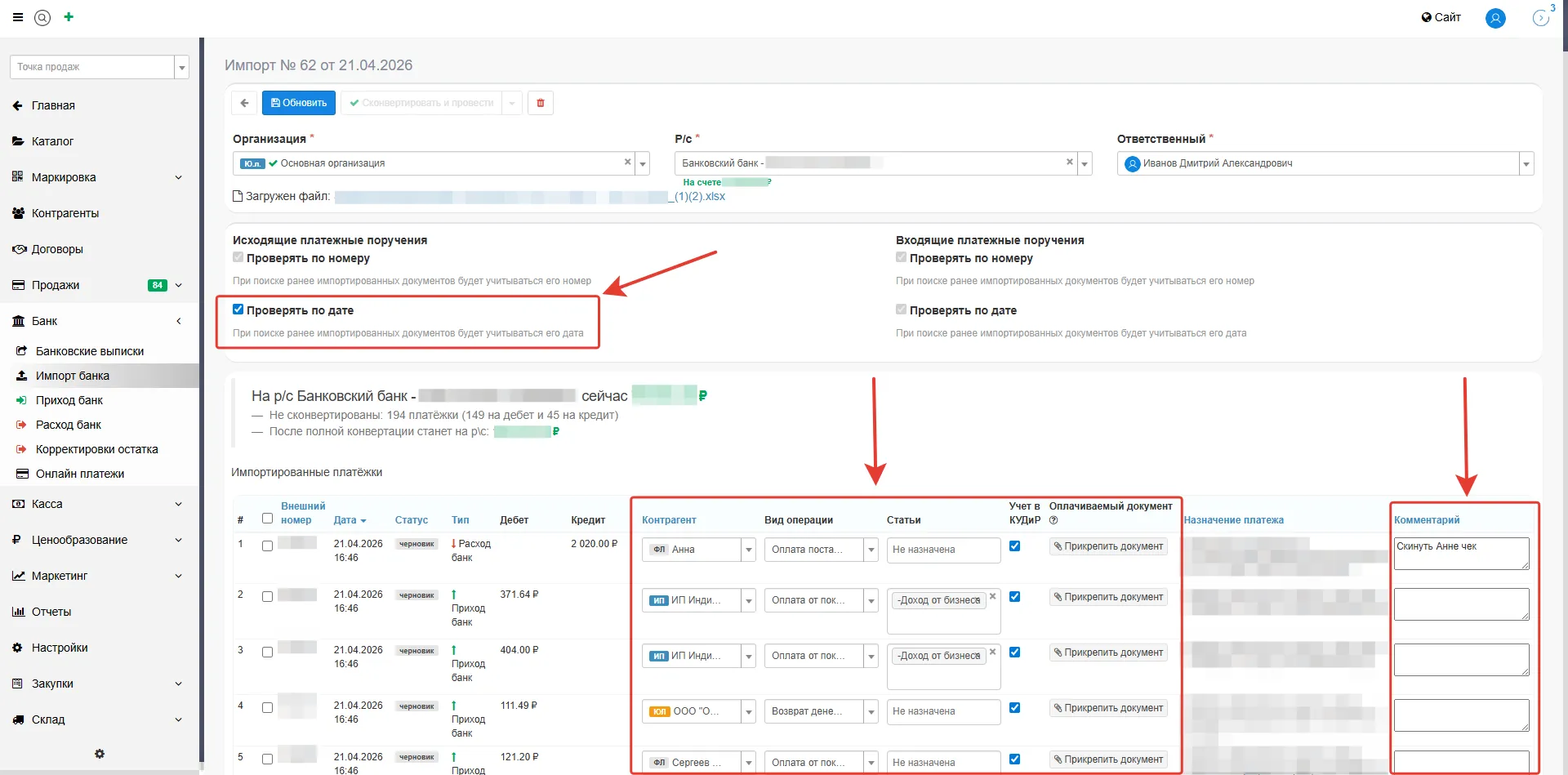Click help icon next to Оплачиваемый документ
This screenshot has width=1568, height=775.
click(1053, 520)
